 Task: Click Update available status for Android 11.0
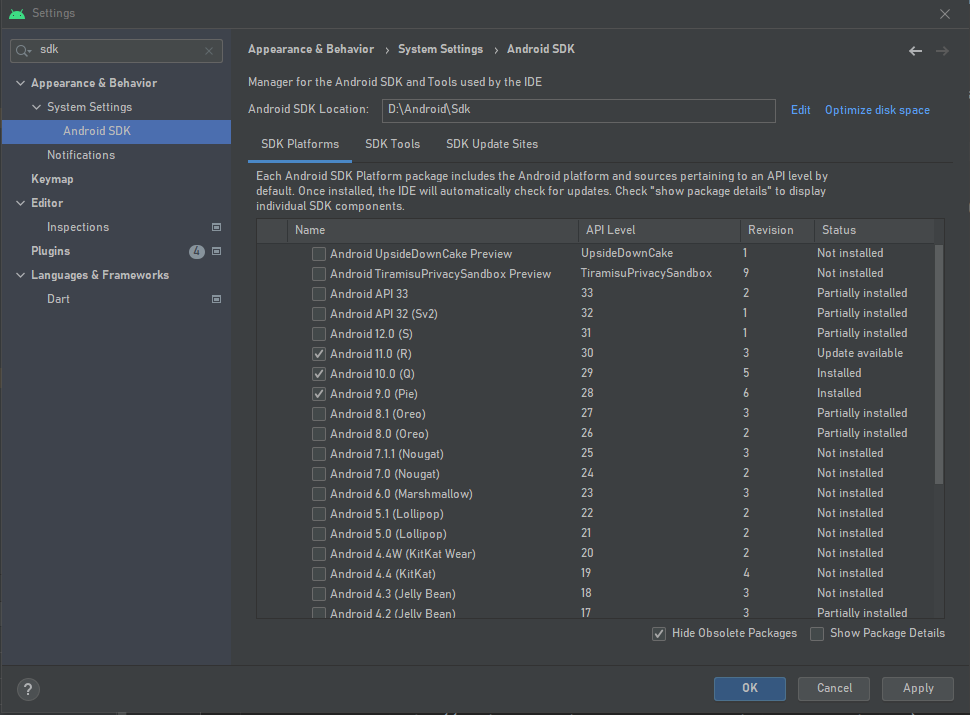[860, 353]
